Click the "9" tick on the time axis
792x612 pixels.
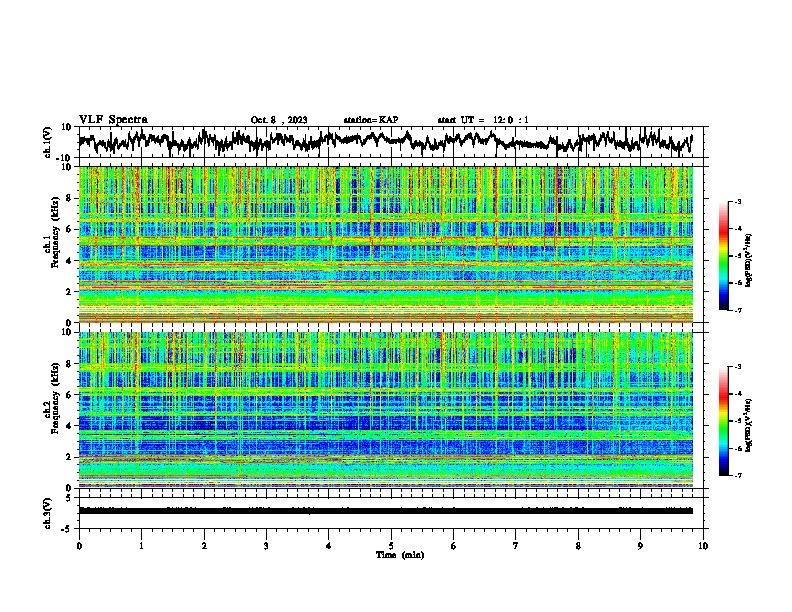pyautogui.click(x=640, y=546)
